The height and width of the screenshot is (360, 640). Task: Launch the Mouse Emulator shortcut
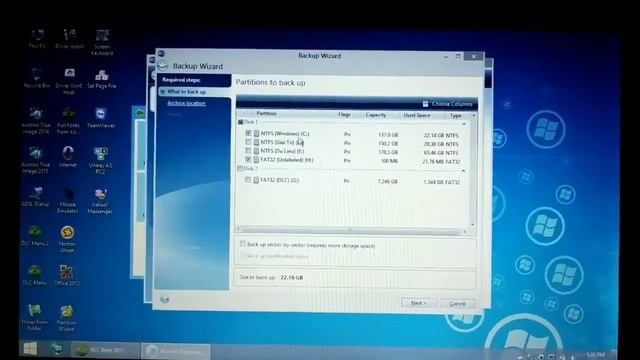68,200
